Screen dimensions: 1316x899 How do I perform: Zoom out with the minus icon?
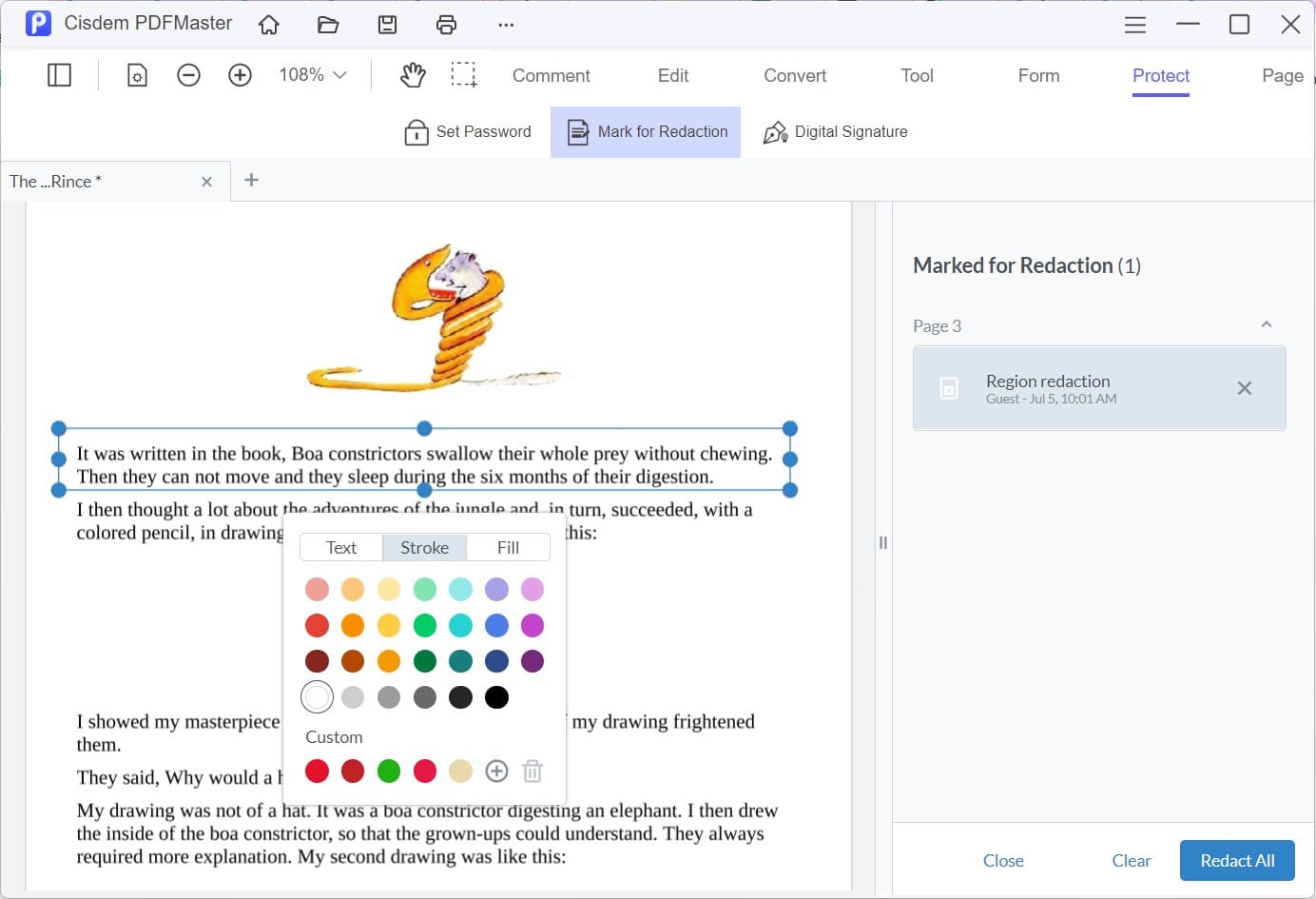click(188, 75)
